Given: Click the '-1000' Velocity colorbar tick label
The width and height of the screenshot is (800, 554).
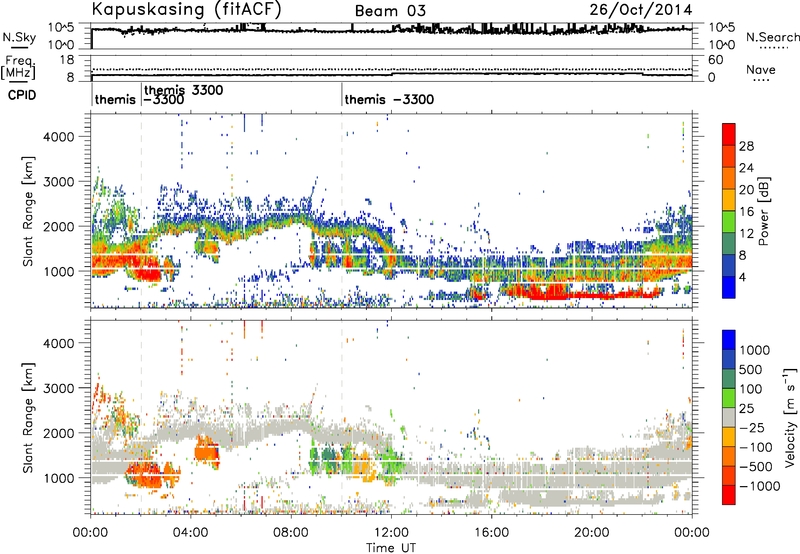Looking at the screenshot, I should pos(759,486).
